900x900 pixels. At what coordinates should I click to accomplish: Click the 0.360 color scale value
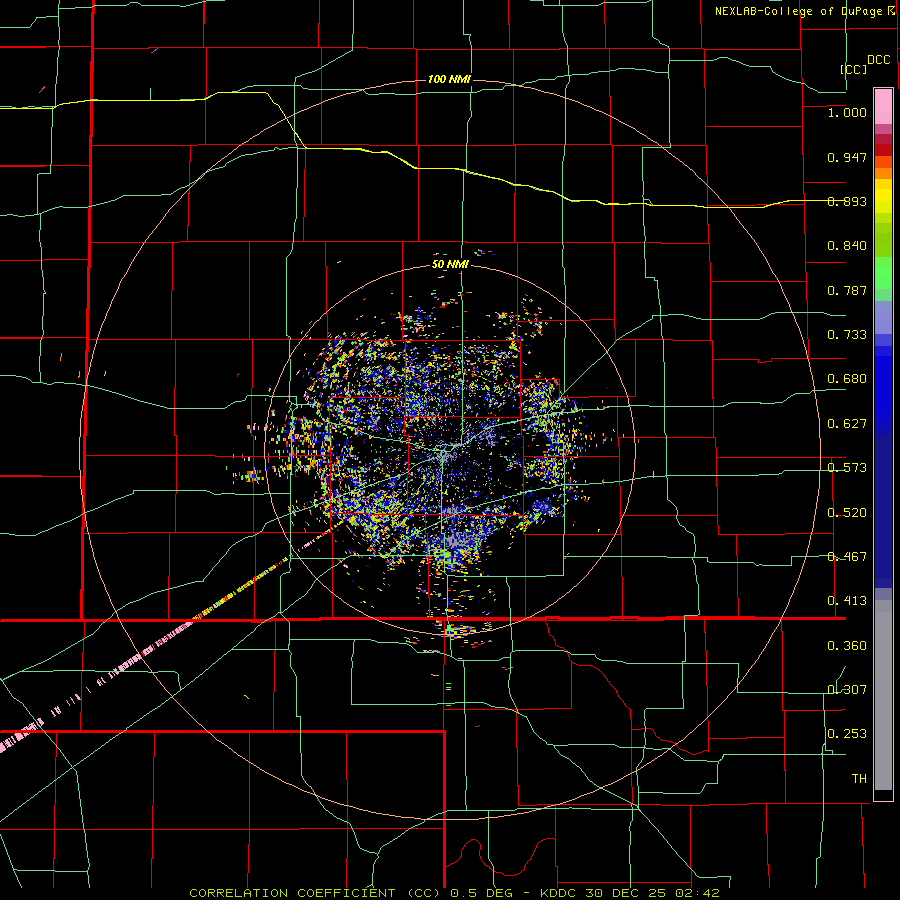click(x=847, y=646)
